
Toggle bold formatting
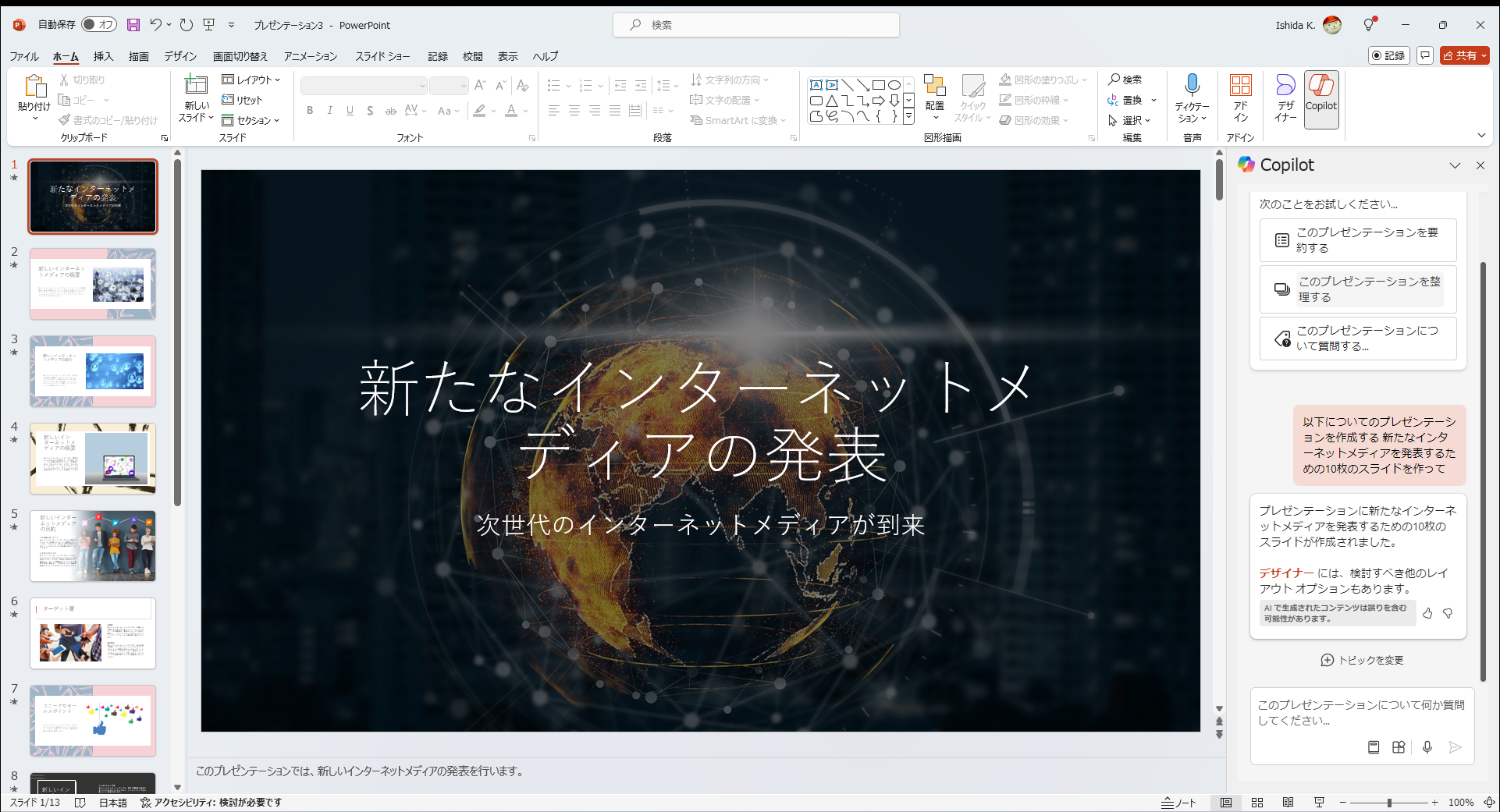click(x=310, y=110)
